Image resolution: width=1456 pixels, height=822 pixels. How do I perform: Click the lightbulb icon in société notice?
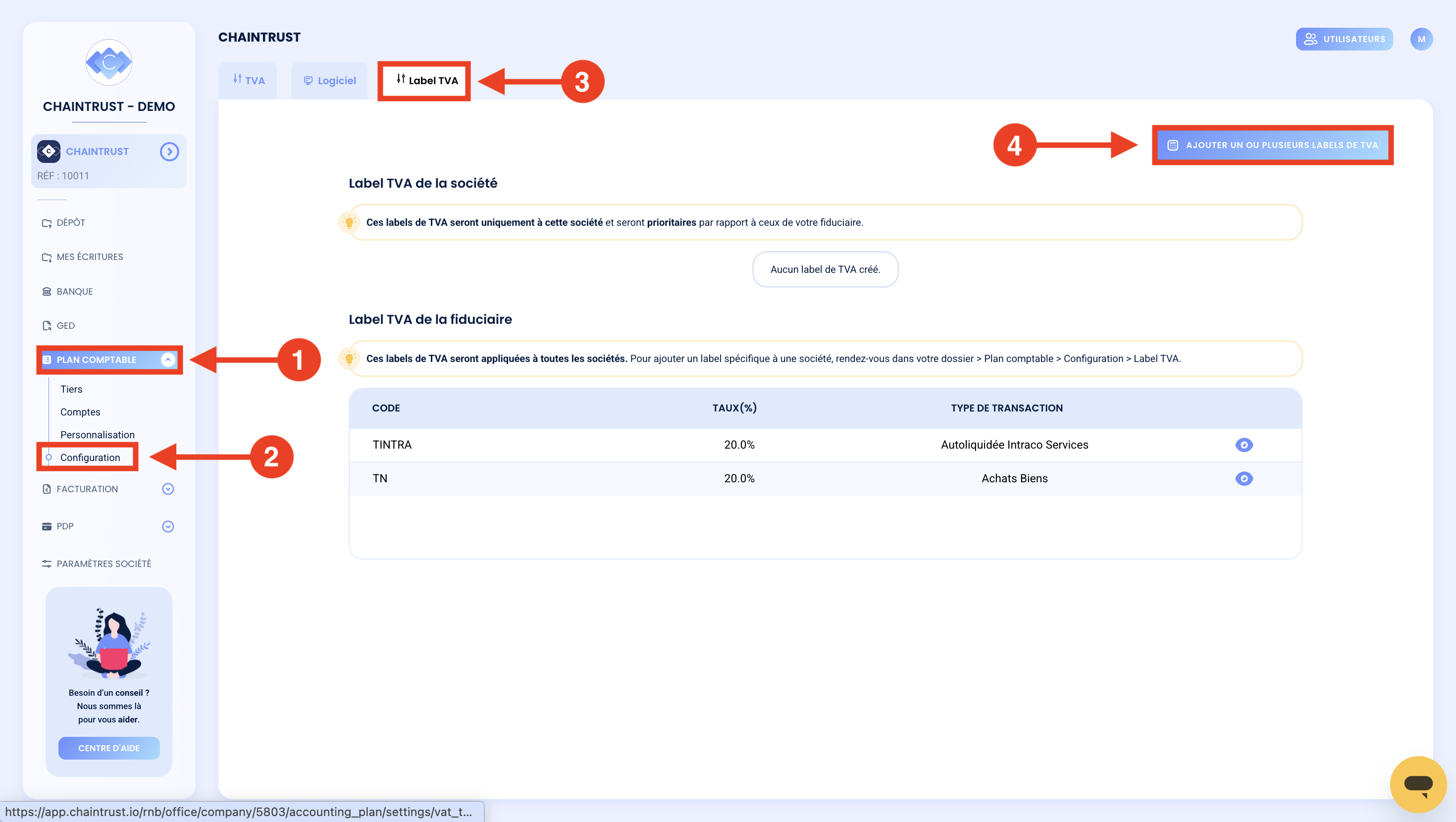pyautogui.click(x=349, y=222)
